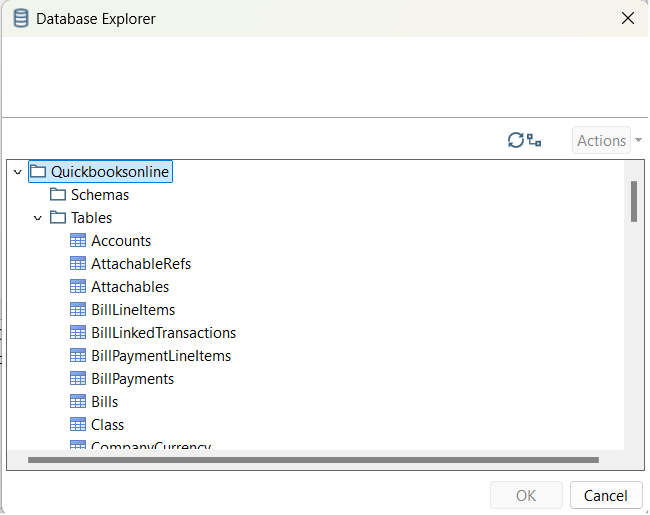The image size is (650, 515).
Task: Close the Database Explorer dialog
Action: pyautogui.click(x=627, y=18)
